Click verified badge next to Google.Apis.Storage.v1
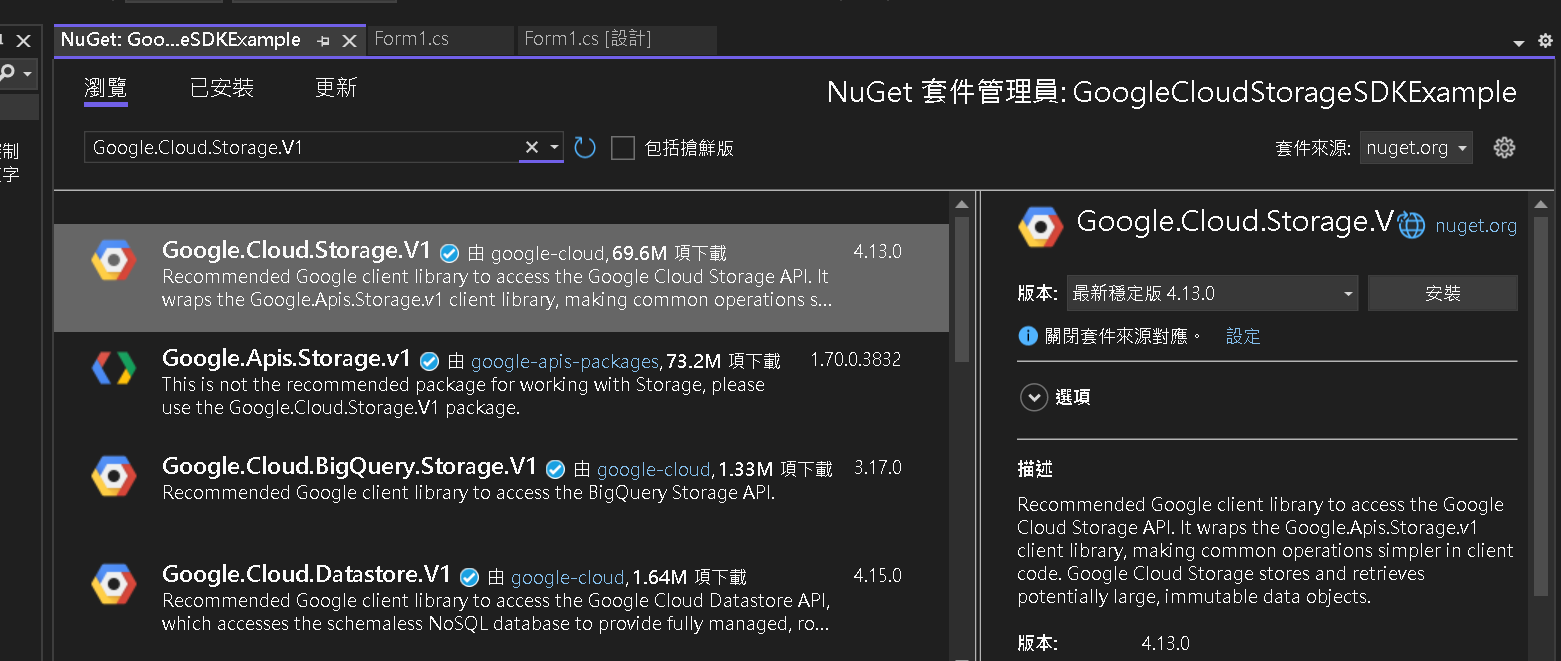 430,361
